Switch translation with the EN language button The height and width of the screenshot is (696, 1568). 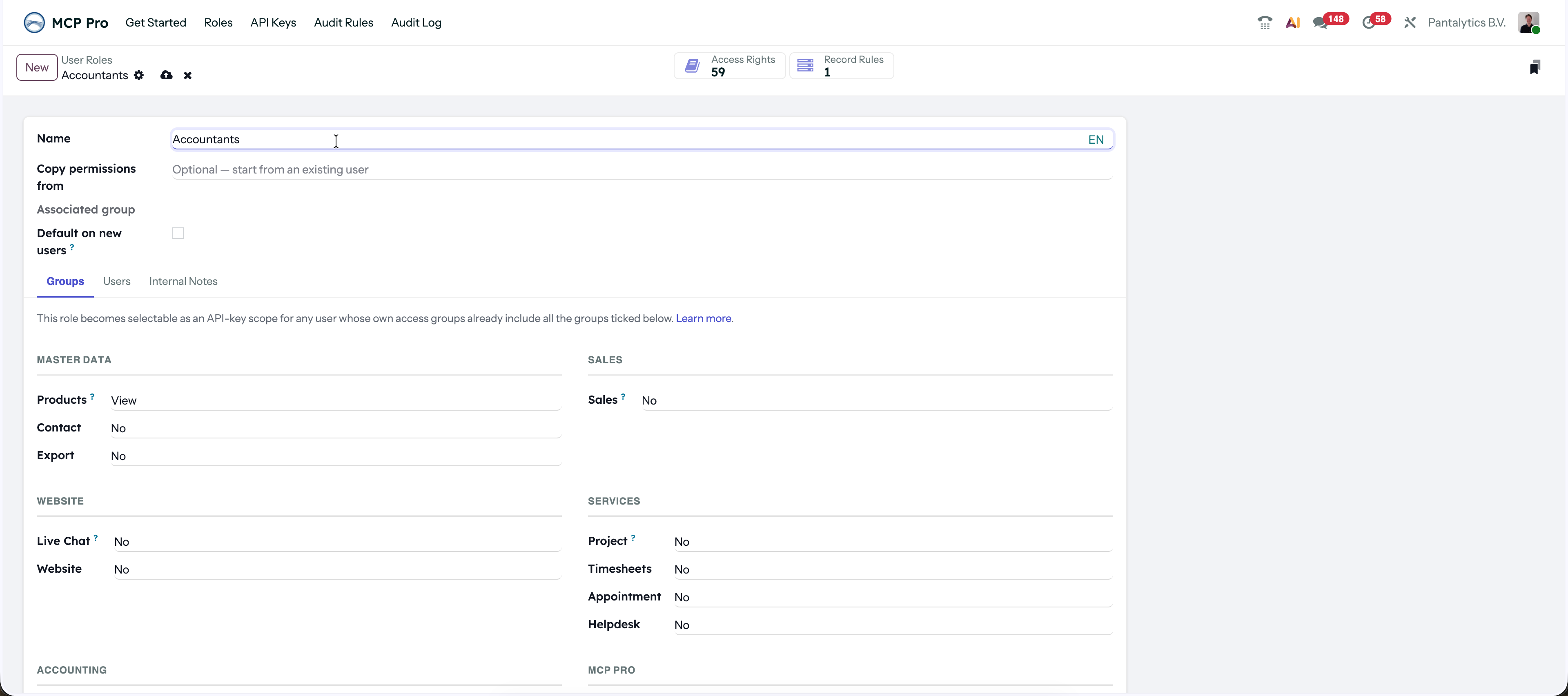click(x=1096, y=139)
